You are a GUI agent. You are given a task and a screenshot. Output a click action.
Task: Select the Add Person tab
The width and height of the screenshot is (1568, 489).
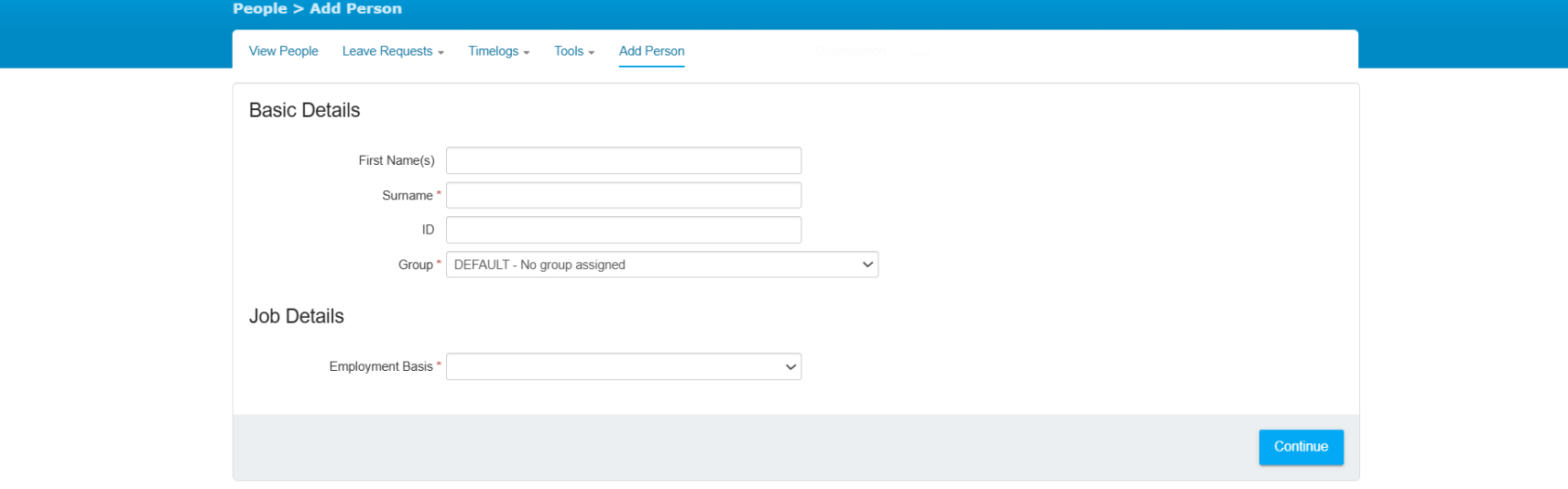coord(651,51)
